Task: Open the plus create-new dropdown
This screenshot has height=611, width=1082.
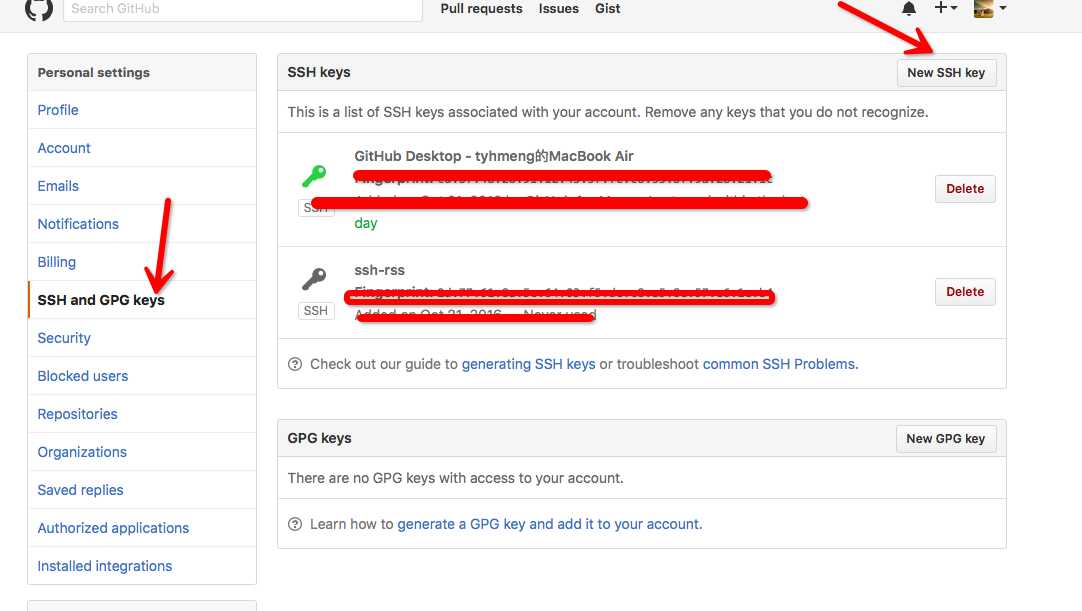Action: [x=945, y=8]
